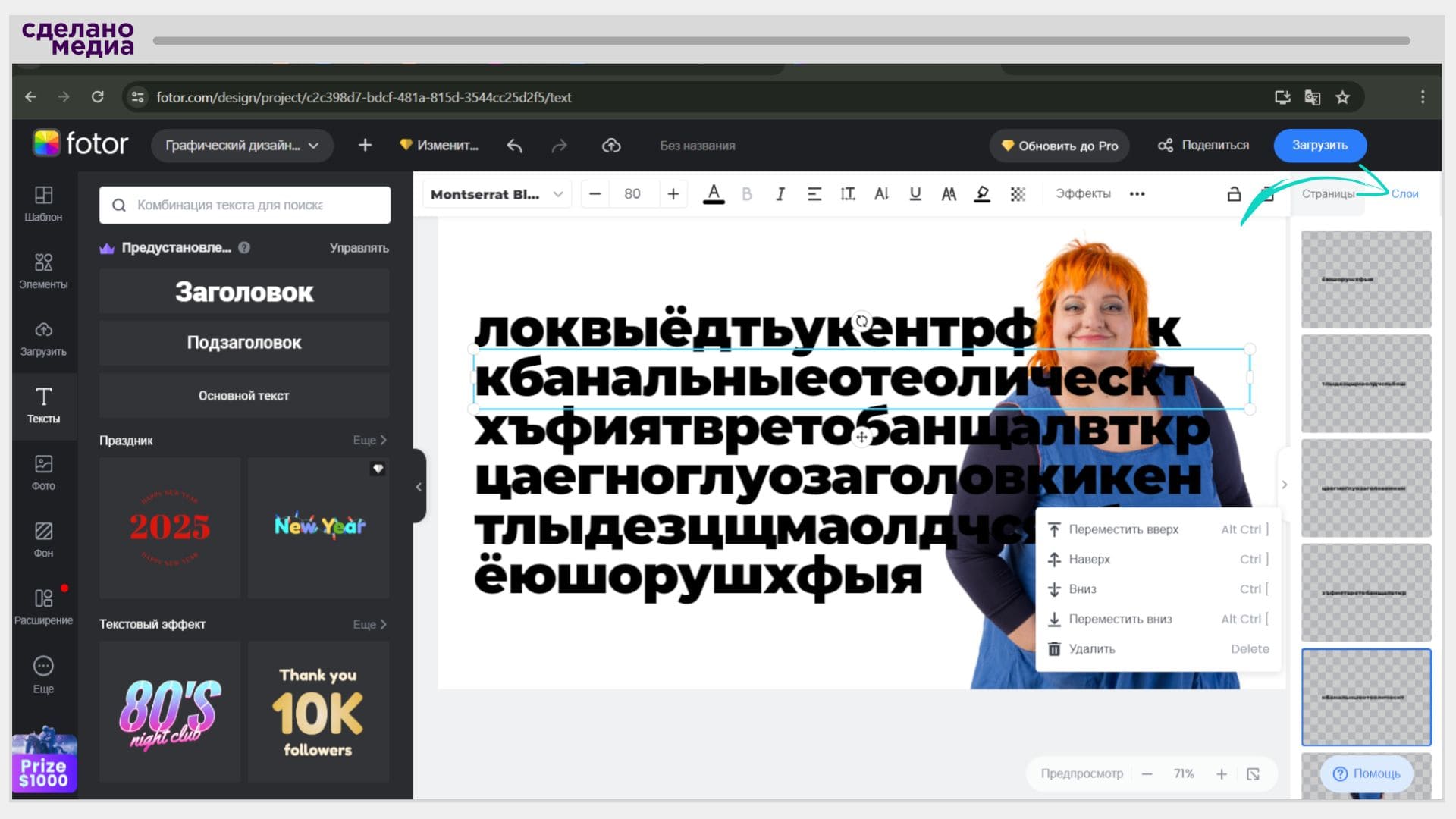Select the 2025 text template

click(170, 527)
